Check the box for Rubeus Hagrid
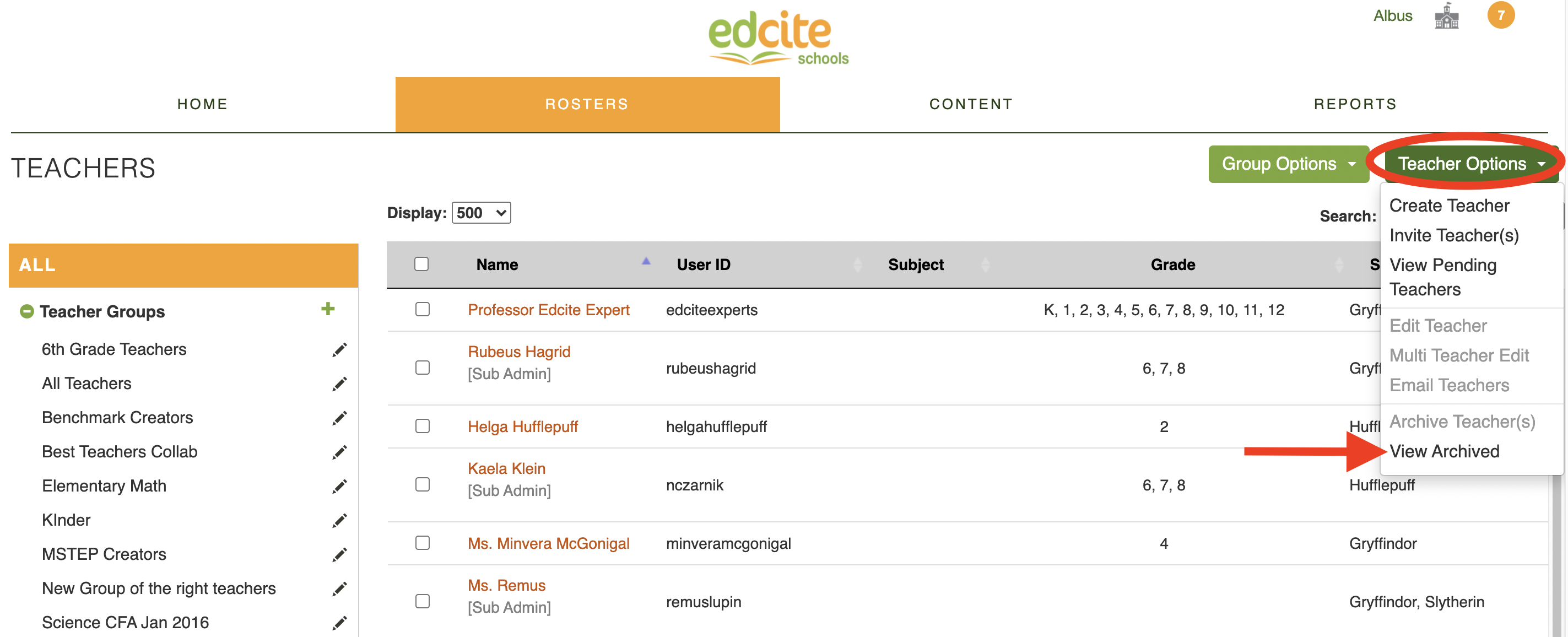The height and width of the screenshot is (637, 1568). 423,368
